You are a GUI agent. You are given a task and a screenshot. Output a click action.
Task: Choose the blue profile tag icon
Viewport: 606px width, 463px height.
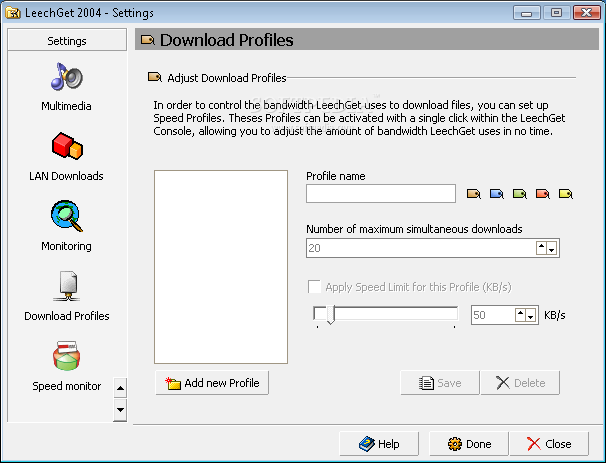pyautogui.click(x=497, y=194)
